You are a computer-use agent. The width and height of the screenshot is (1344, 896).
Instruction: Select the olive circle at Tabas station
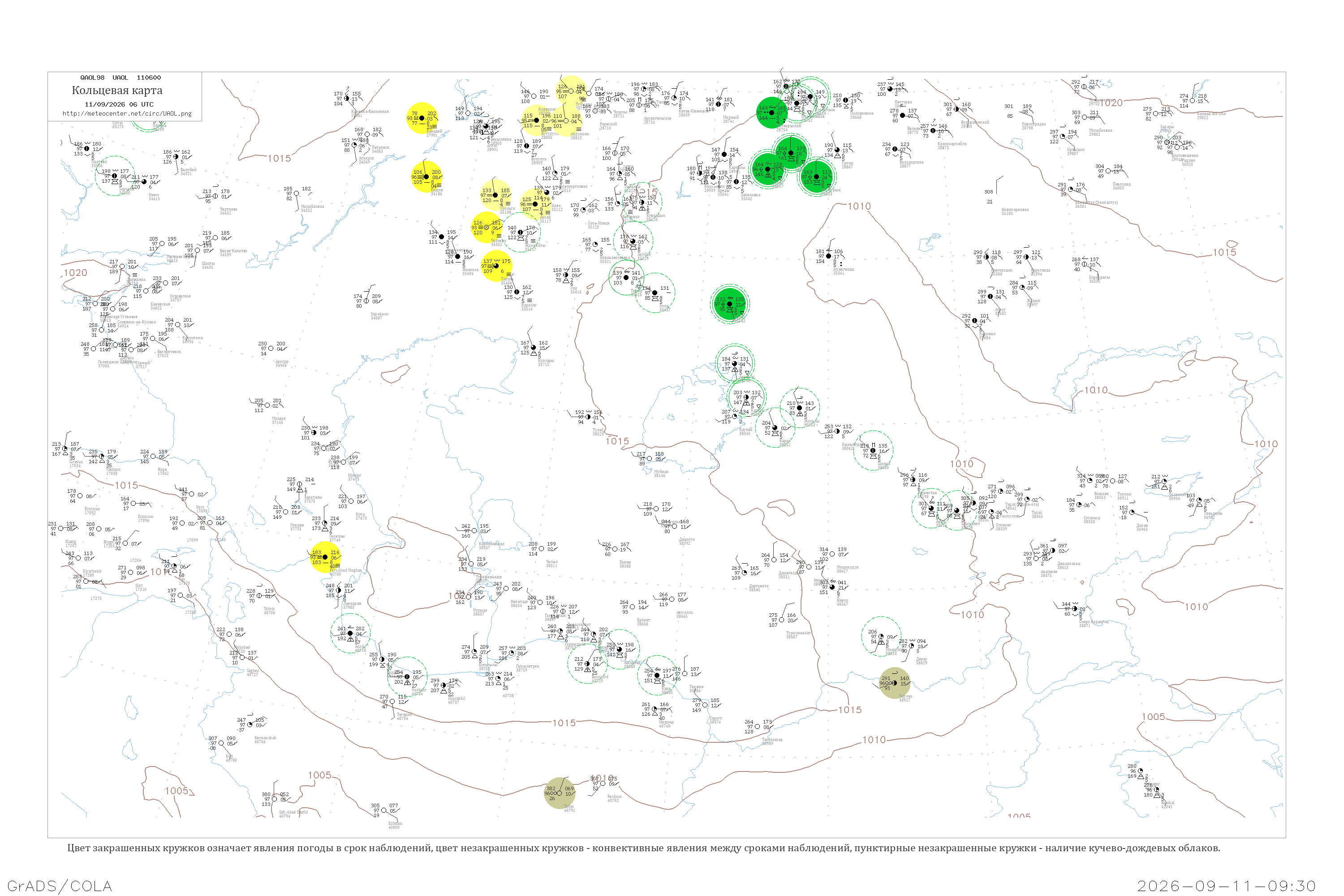560,793
